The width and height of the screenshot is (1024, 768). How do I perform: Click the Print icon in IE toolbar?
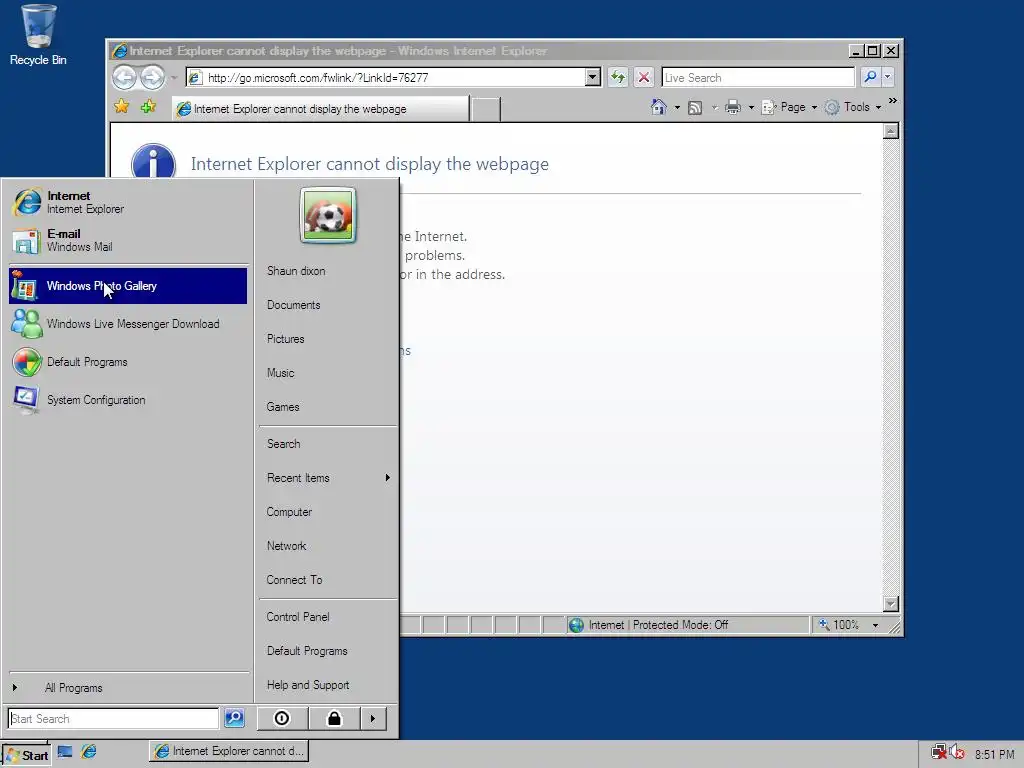pos(733,107)
